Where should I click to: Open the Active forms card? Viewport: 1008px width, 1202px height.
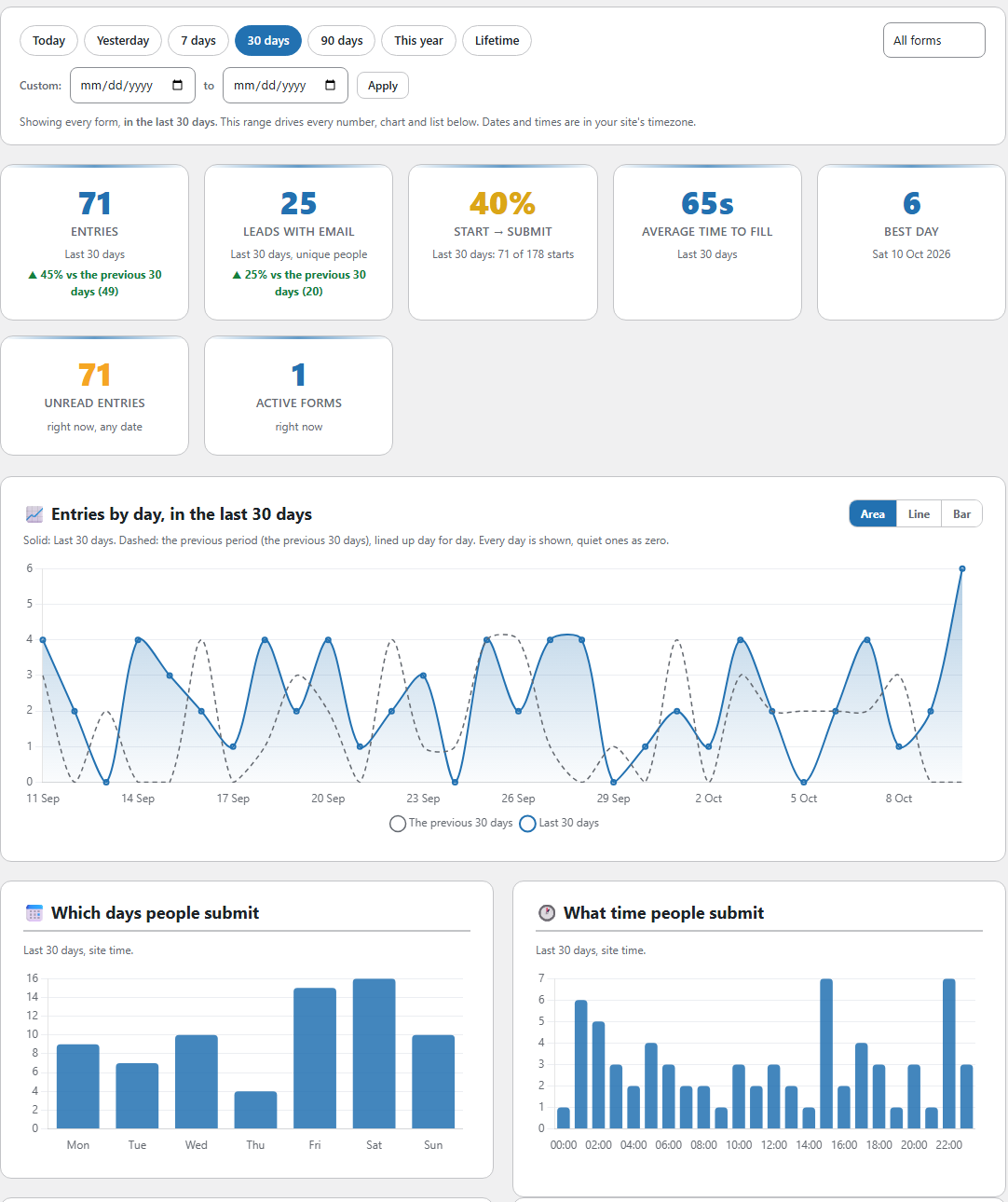click(x=299, y=396)
